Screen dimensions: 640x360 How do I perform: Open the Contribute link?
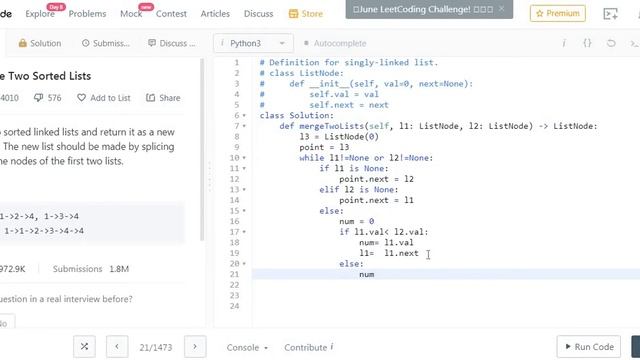tap(309, 347)
